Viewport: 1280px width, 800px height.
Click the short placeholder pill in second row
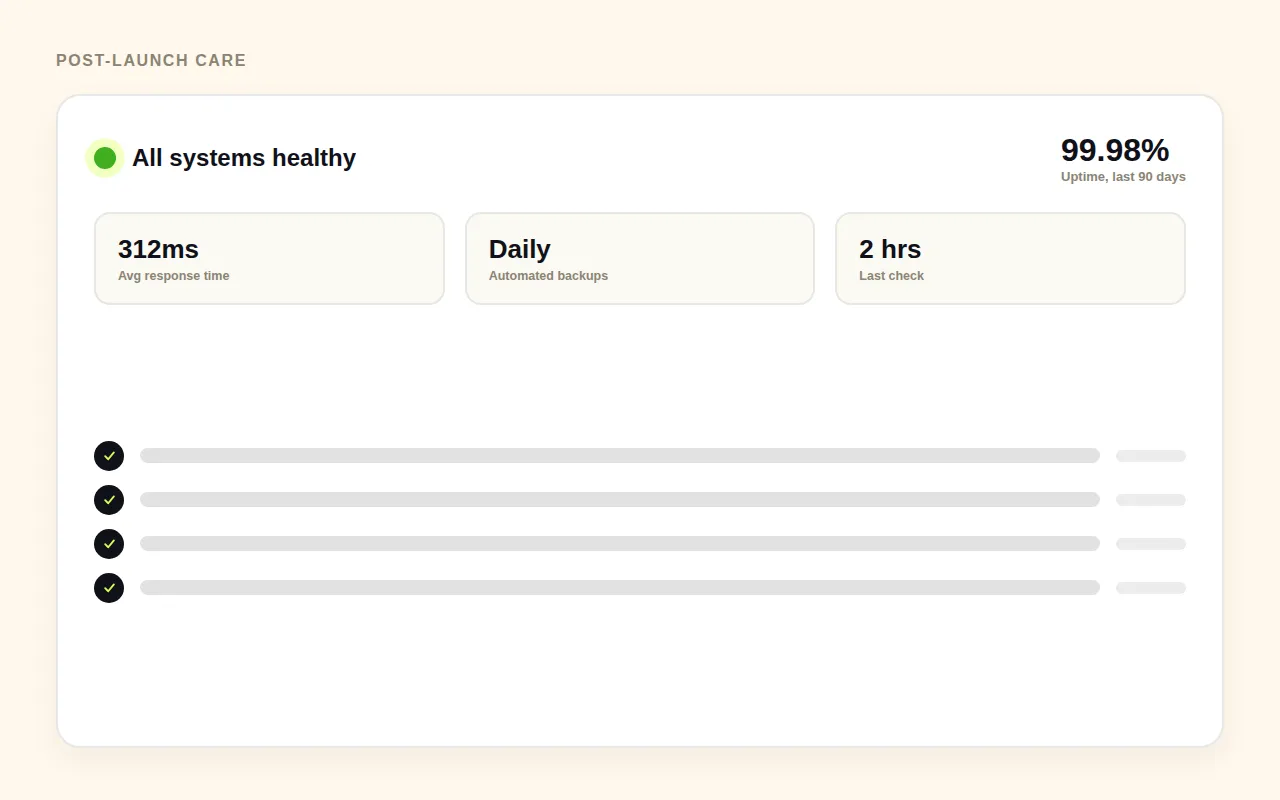tap(1151, 500)
